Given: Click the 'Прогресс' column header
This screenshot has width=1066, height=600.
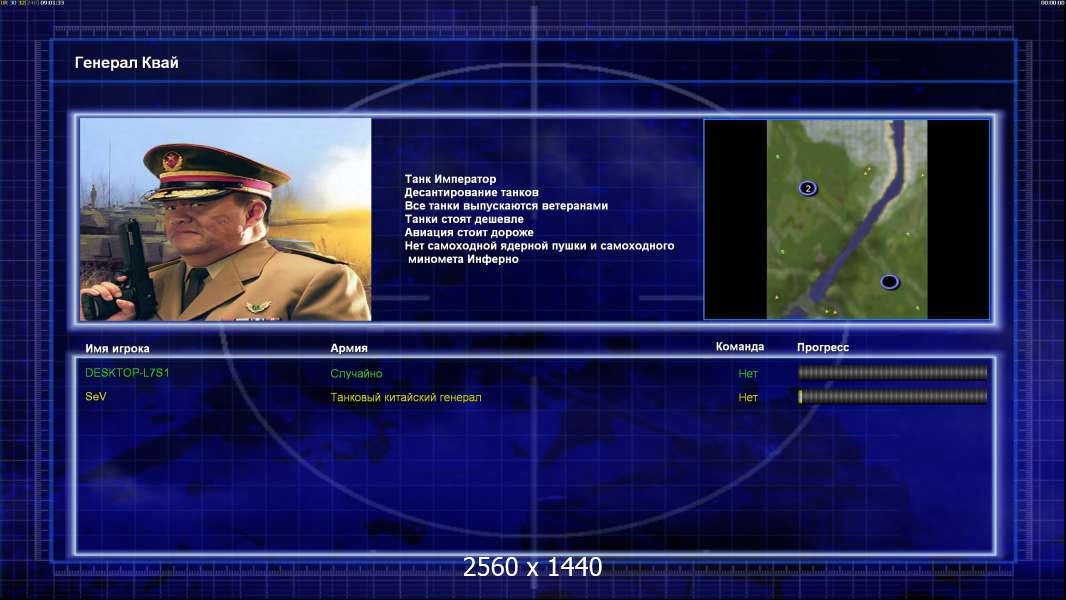Looking at the screenshot, I should pyautogui.click(x=823, y=347).
